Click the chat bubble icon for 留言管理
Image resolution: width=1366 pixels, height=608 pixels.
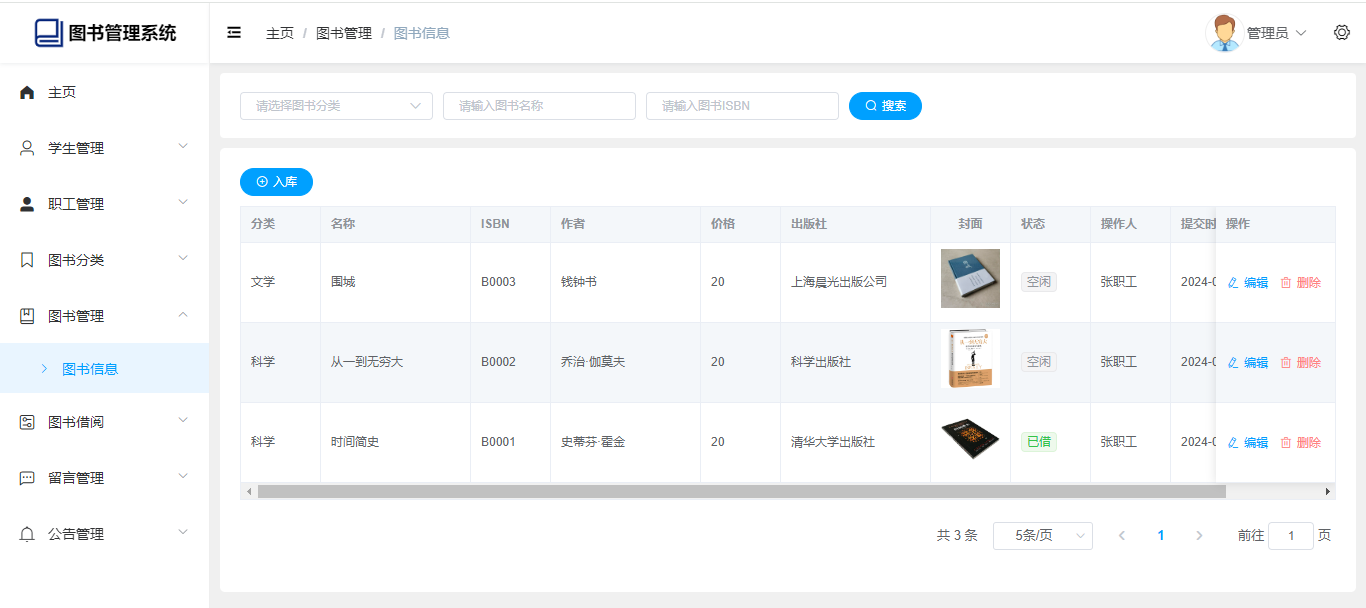27,478
